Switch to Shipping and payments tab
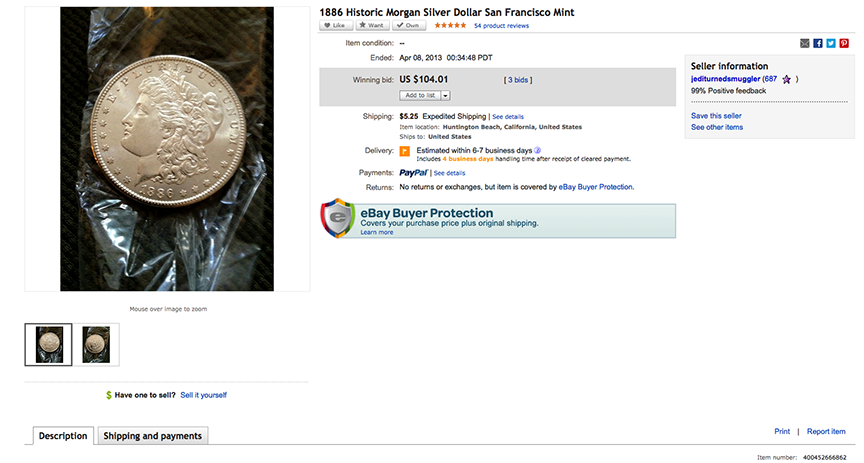 tap(153, 436)
